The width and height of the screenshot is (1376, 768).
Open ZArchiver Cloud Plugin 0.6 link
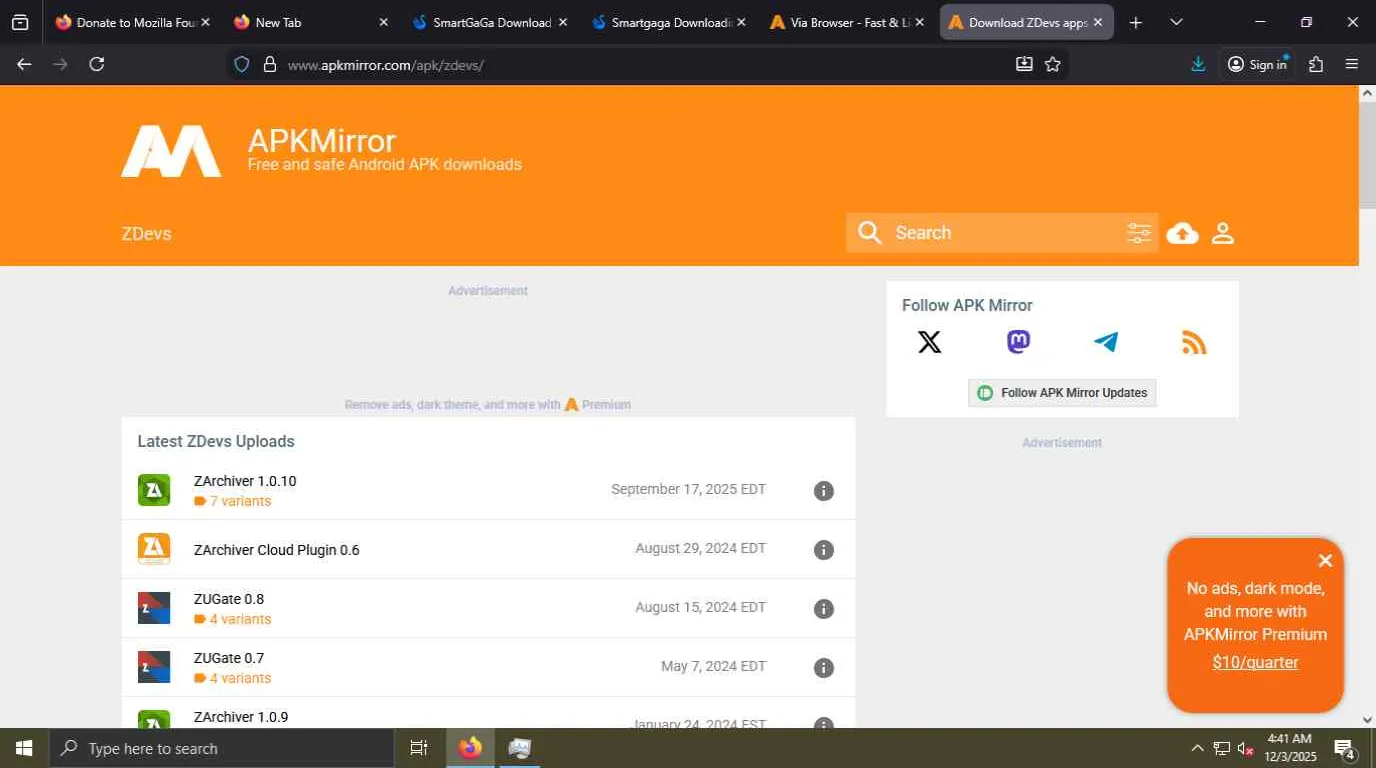277,550
